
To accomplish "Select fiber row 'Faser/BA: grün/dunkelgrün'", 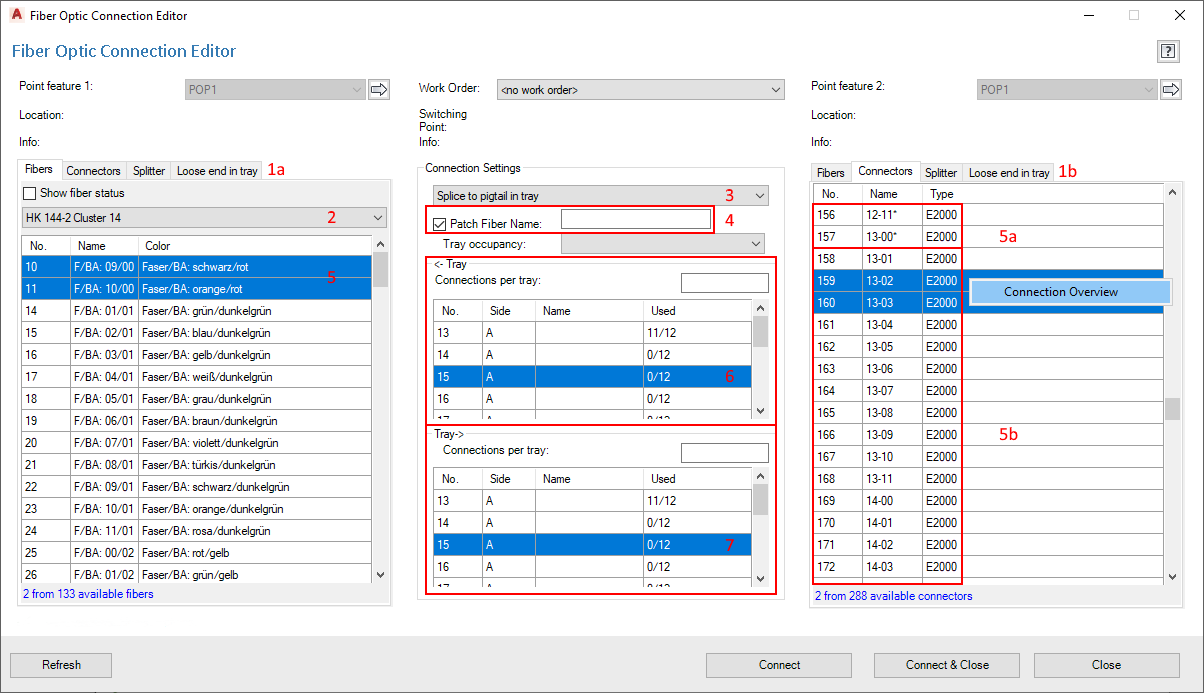I will coord(197,311).
